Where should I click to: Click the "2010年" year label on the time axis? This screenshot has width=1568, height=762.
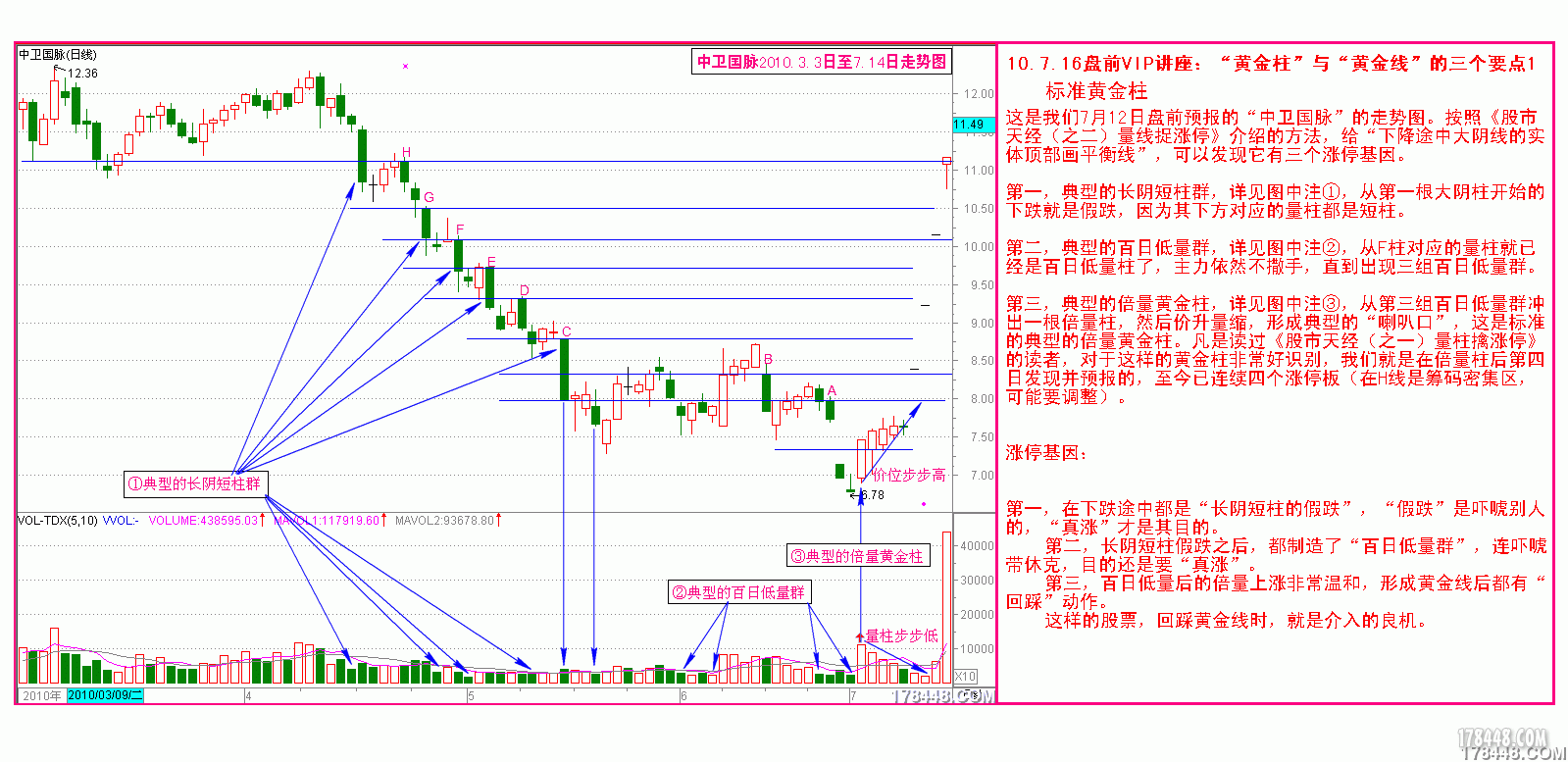(x=41, y=695)
